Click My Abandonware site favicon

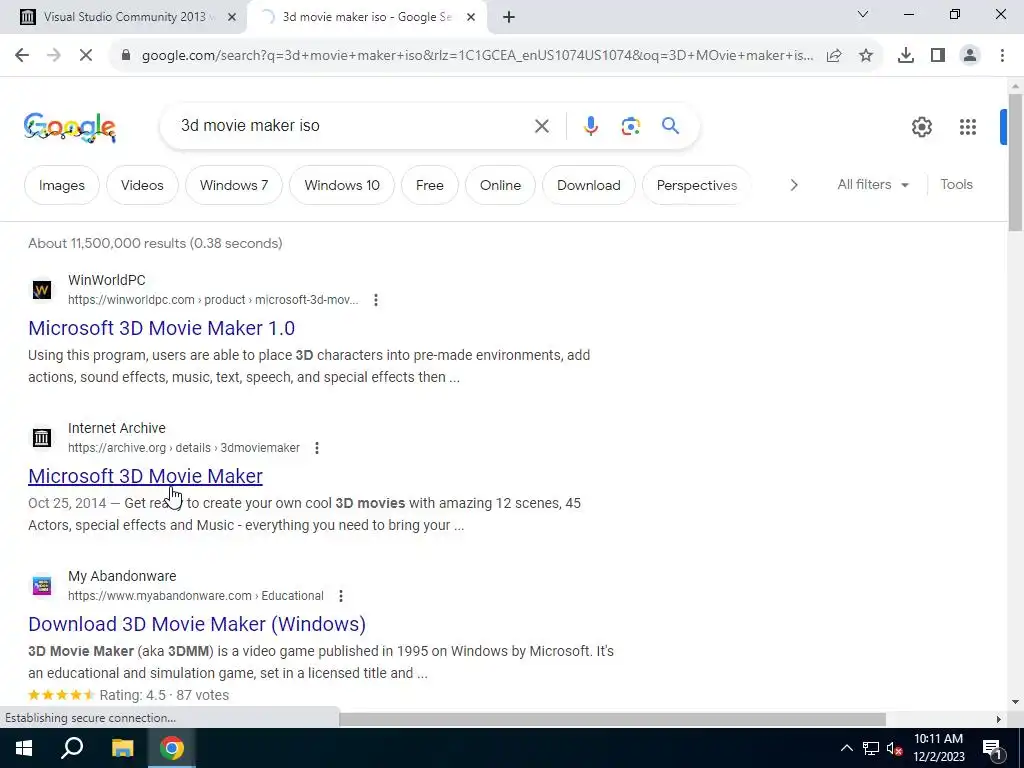(x=42, y=585)
